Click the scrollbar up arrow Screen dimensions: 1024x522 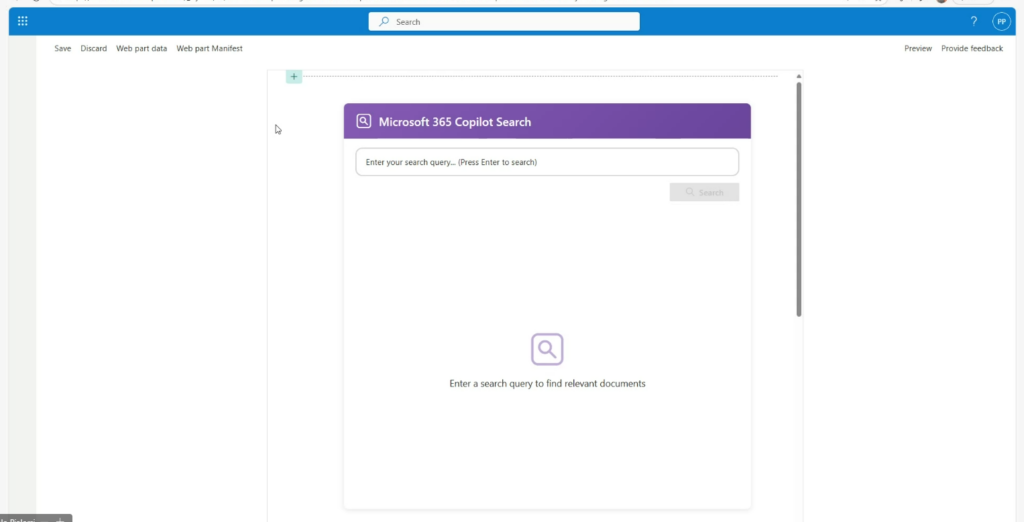coord(799,76)
